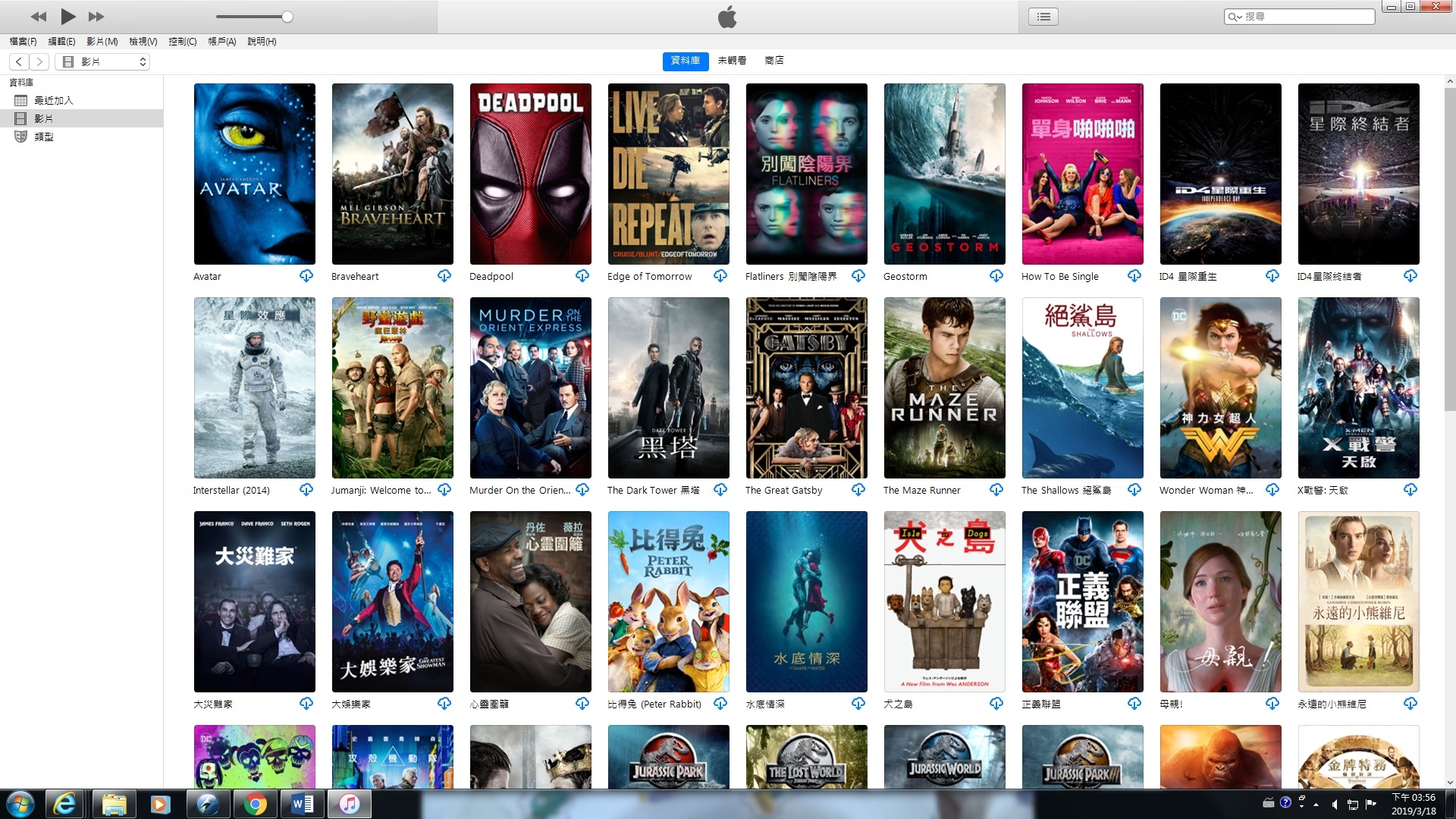The width and height of the screenshot is (1456, 819).
Task: Download The Dark Tower via cloud icon
Action: click(x=720, y=490)
